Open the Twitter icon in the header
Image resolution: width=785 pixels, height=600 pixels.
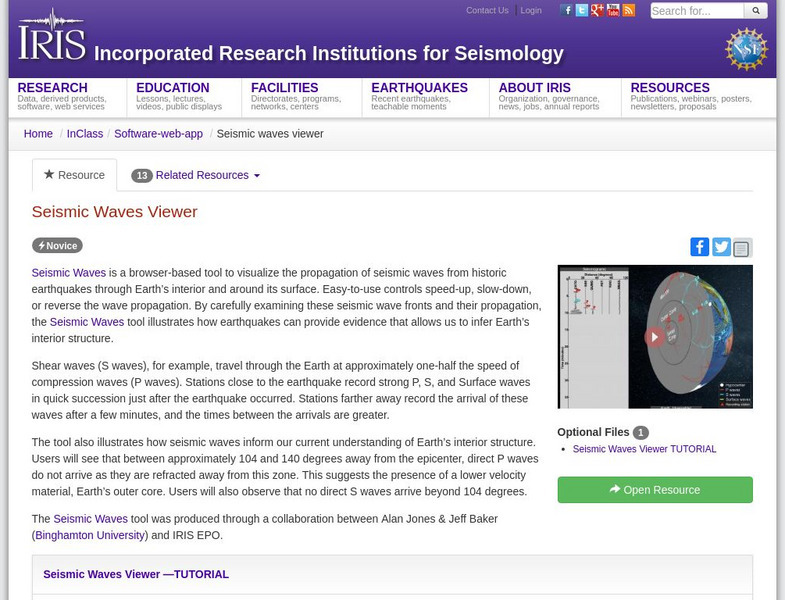pos(582,11)
